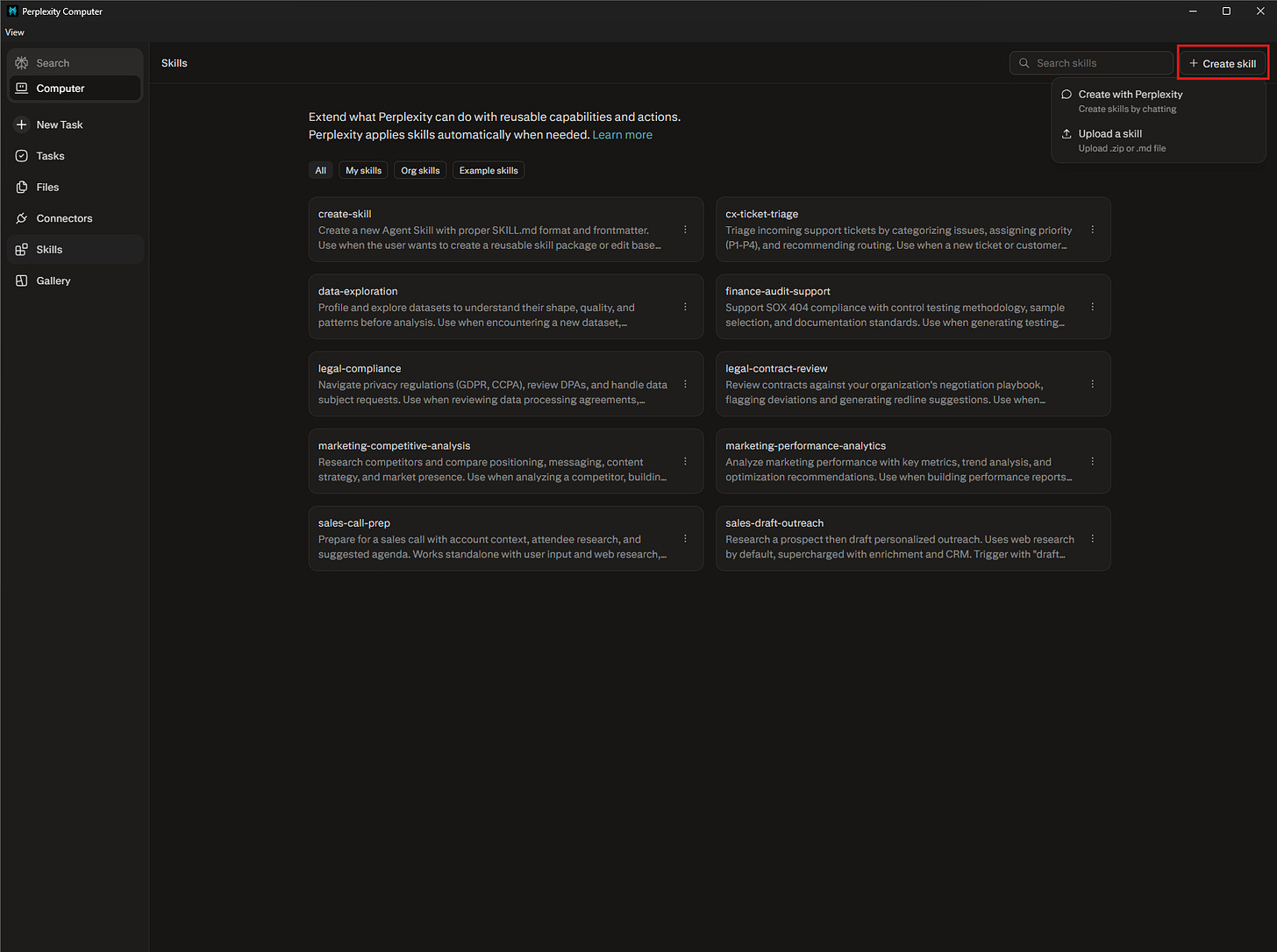Open the data-exploration skill card
Viewport: 1277px width, 952px height.
(x=506, y=307)
